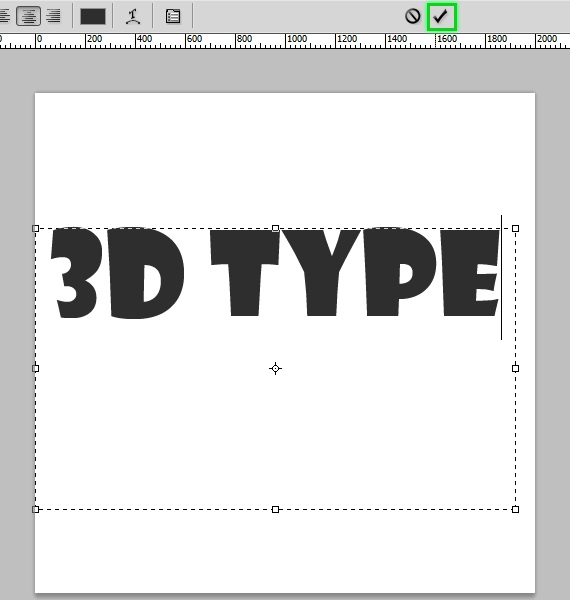Click the middle-right text box handle
Viewport: 570px width, 600px height.
(515, 368)
